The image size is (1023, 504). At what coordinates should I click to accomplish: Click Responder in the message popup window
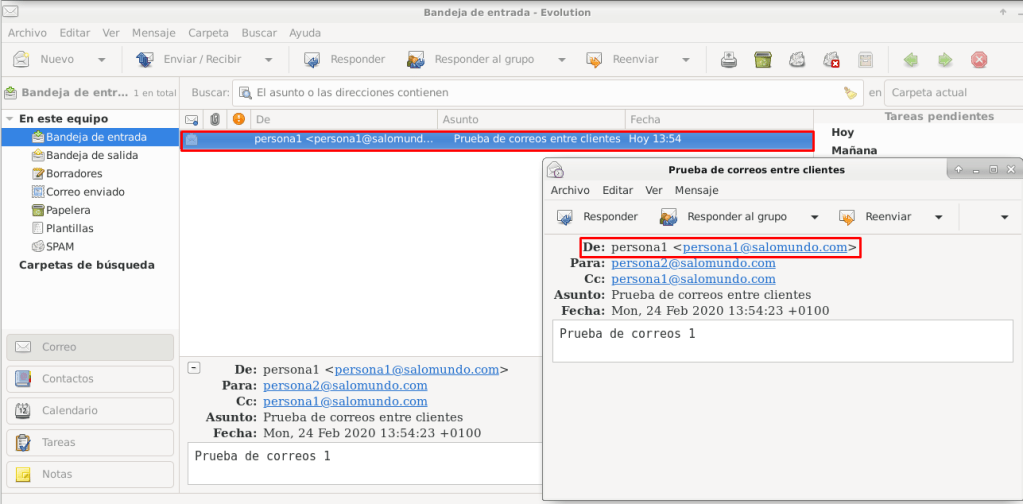(598, 217)
